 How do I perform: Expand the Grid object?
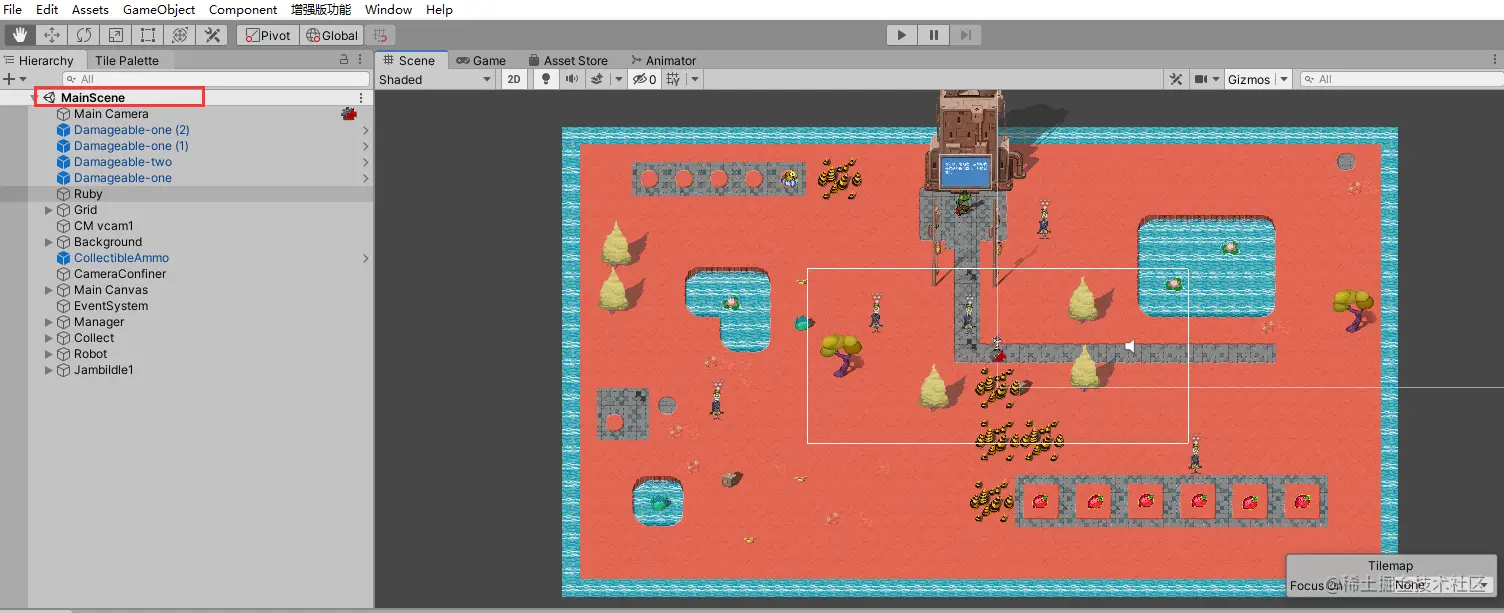(49, 210)
